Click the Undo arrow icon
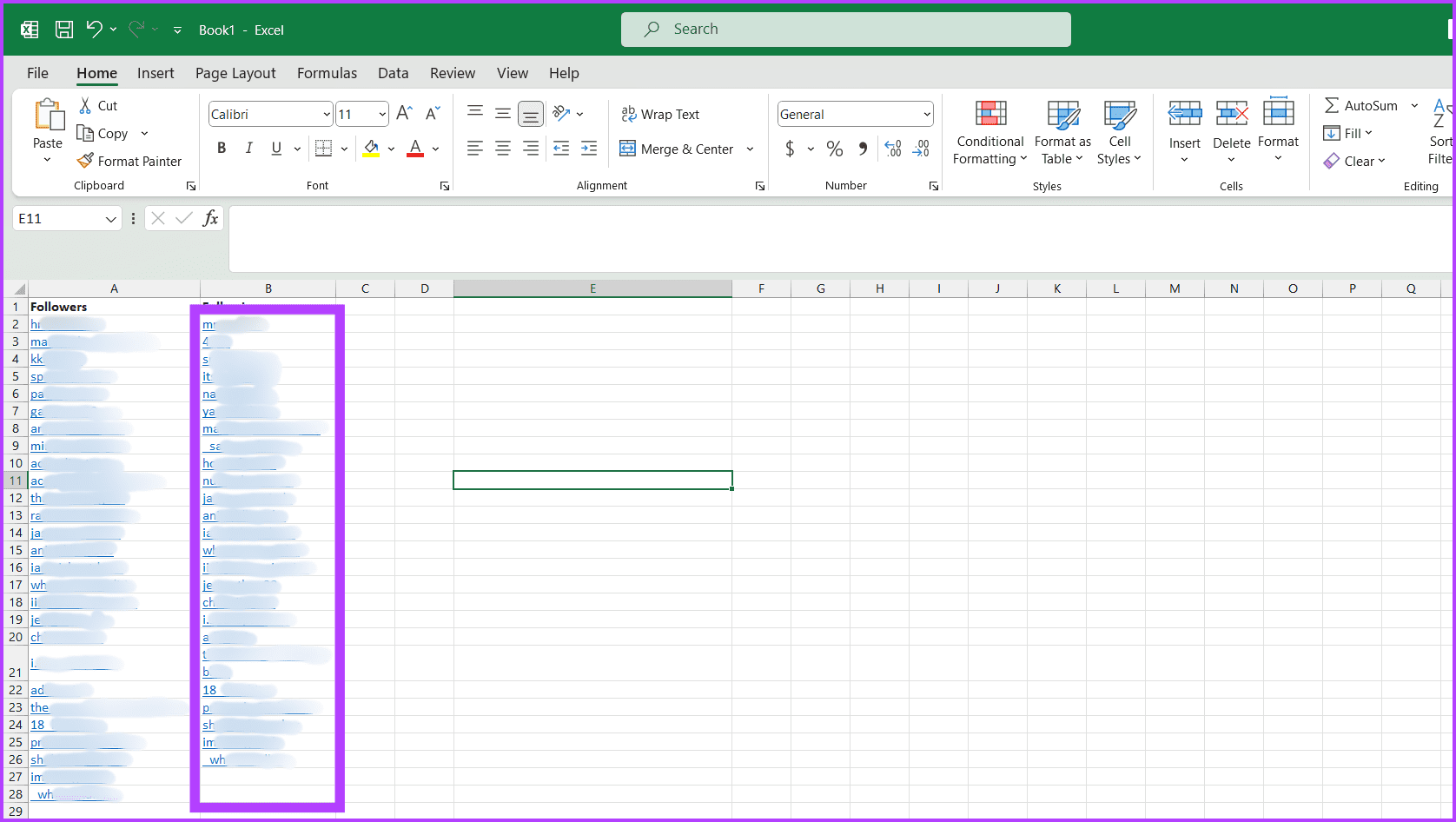The width and height of the screenshot is (1456, 822). point(95,30)
